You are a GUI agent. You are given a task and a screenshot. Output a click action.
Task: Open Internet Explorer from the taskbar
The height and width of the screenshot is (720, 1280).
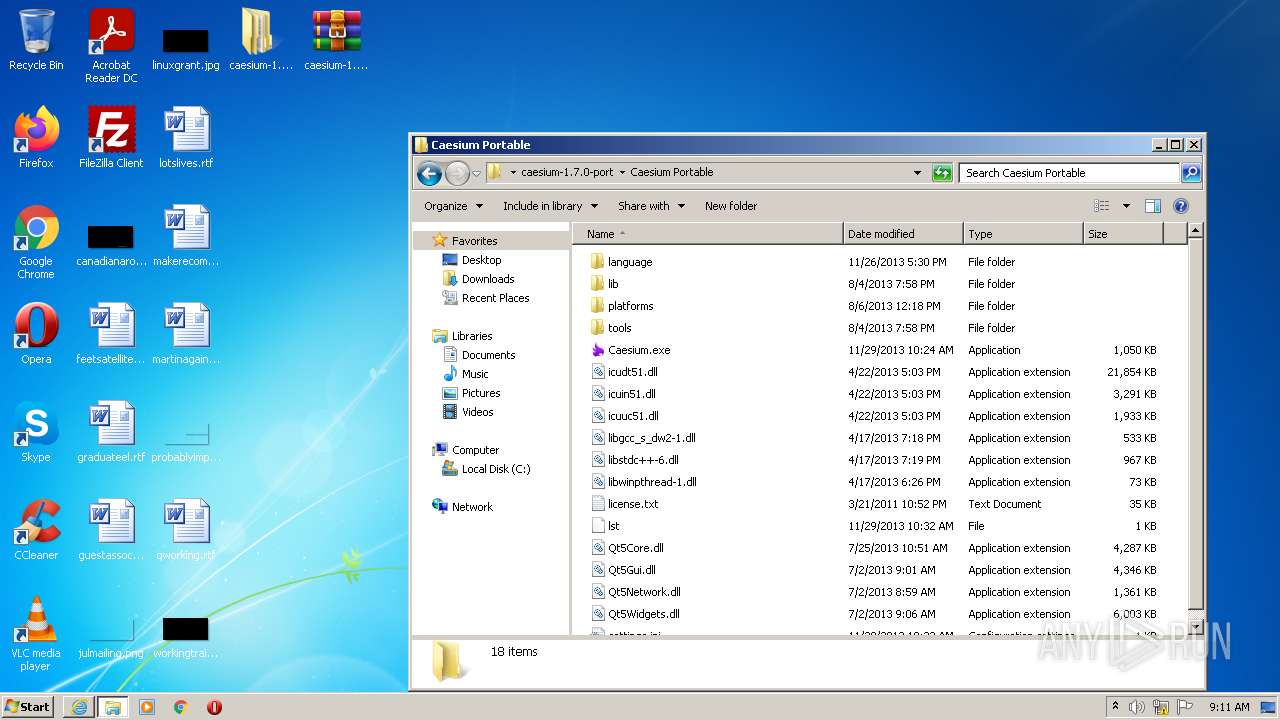79,707
